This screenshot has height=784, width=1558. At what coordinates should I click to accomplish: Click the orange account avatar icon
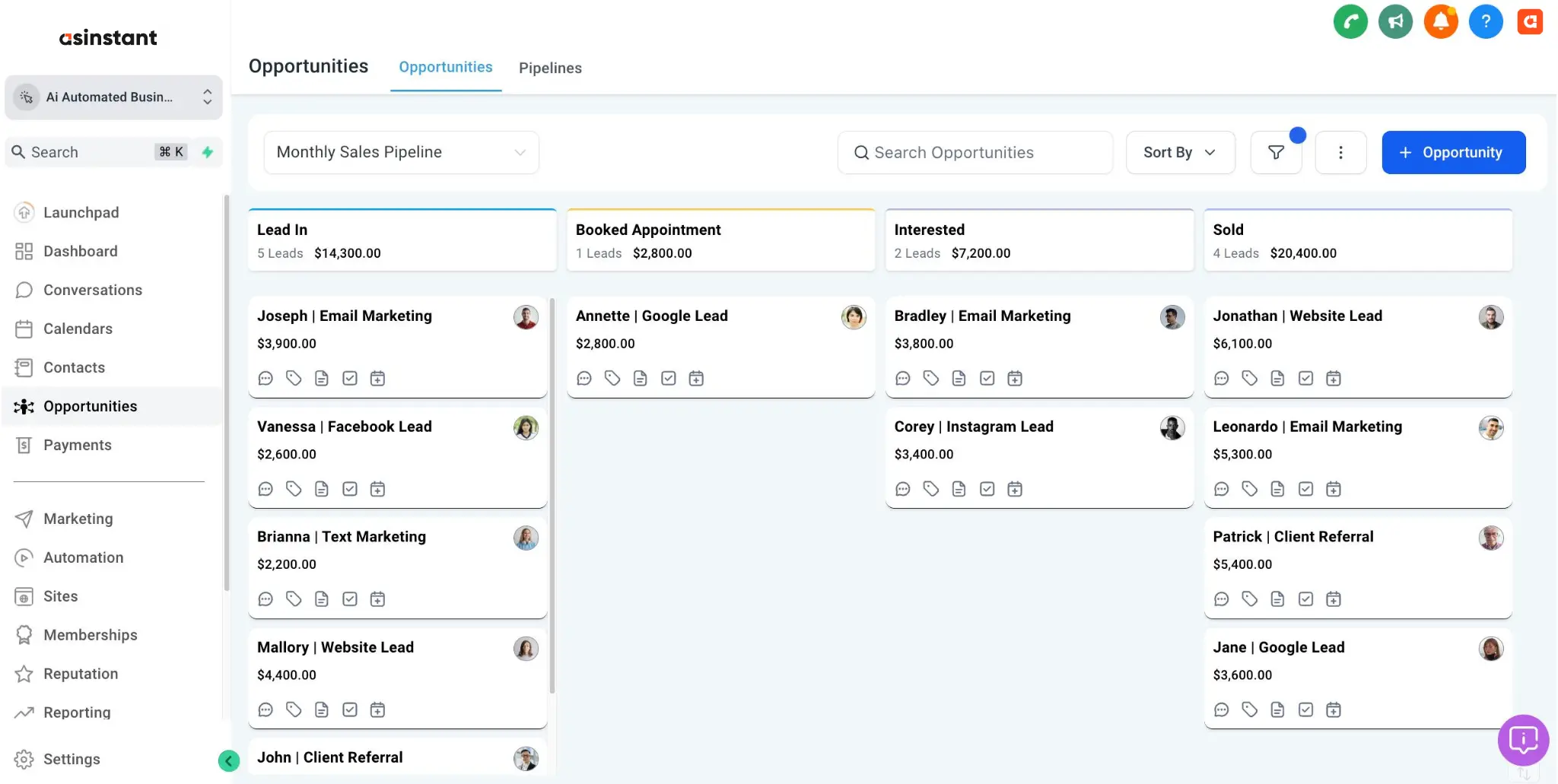pos(1530,21)
